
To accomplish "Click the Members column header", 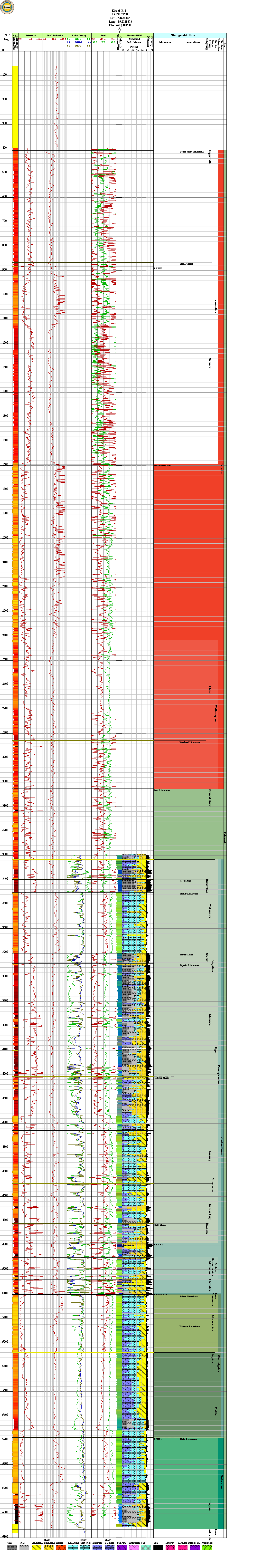I will pyautogui.click(x=165, y=43).
